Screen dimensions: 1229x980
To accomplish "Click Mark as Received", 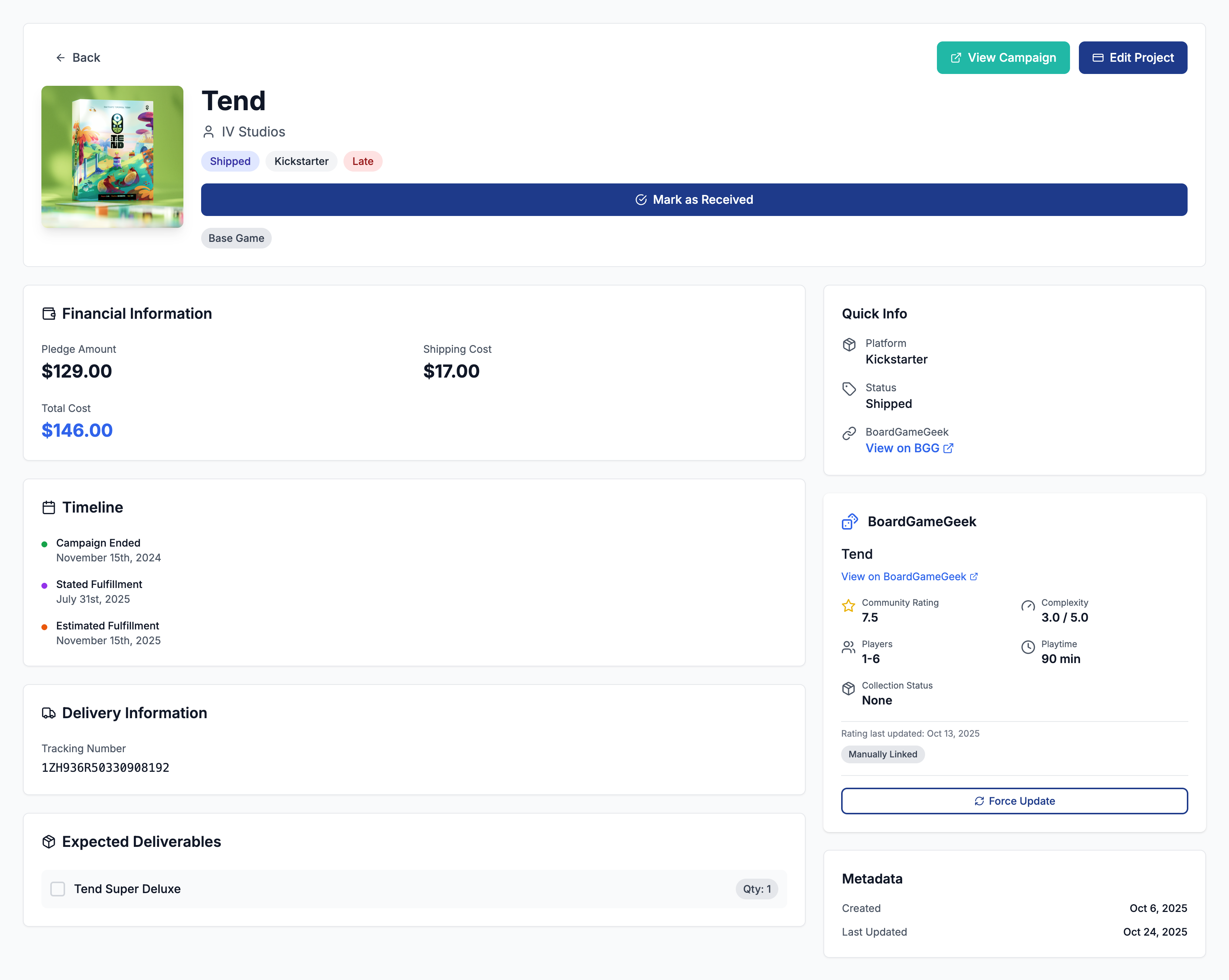I will click(x=694, y=200).
